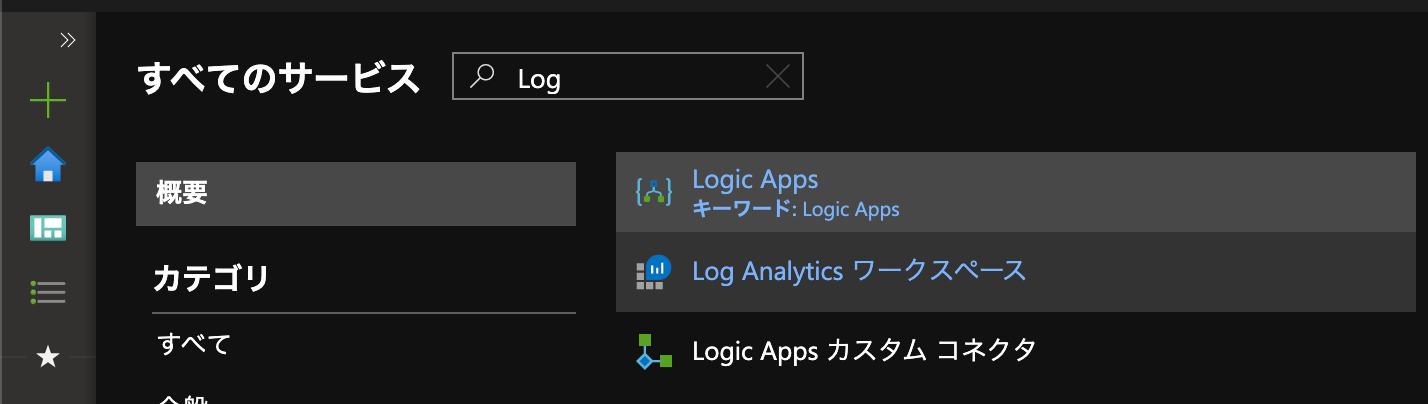Click the キーワード: Logic Apps subtitle text

[x=795, y=210]
